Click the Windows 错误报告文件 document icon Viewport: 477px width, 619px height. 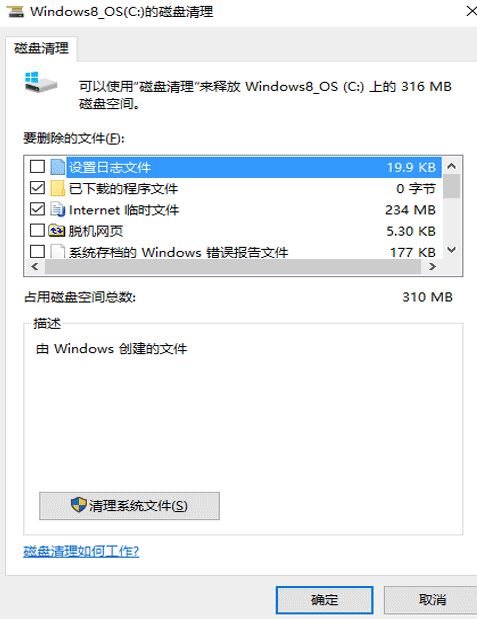coord(58,251)
